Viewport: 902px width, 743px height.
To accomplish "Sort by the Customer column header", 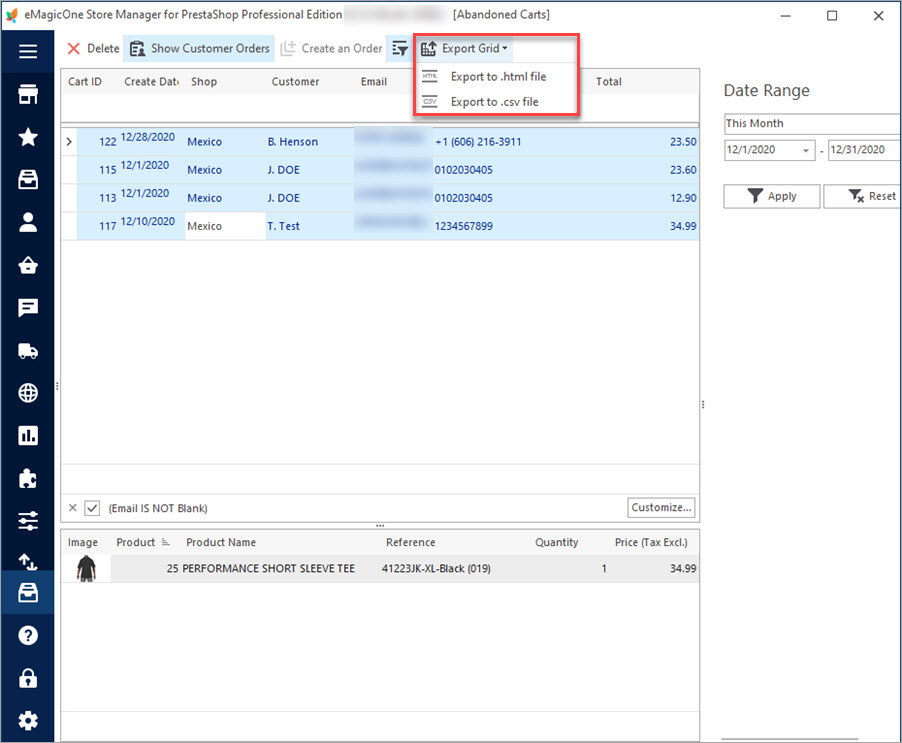I will [295, 82].
